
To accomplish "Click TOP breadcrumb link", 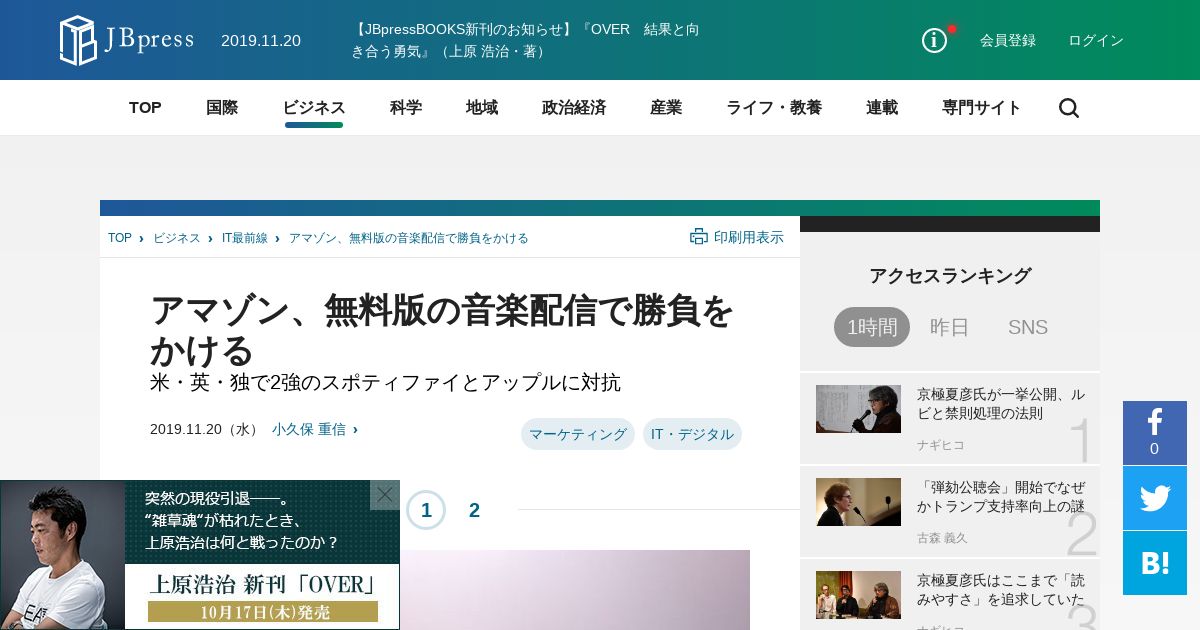I will pyautogui.click(x=120, y=238).
